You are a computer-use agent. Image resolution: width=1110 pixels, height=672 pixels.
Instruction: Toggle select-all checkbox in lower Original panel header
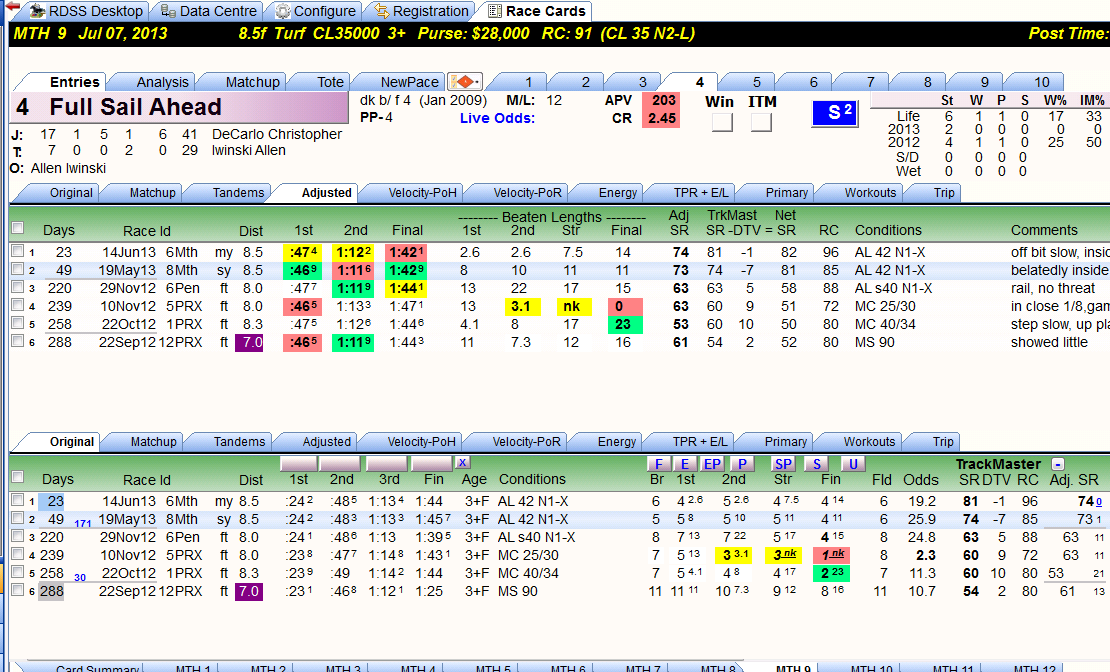tap(18, 477)
